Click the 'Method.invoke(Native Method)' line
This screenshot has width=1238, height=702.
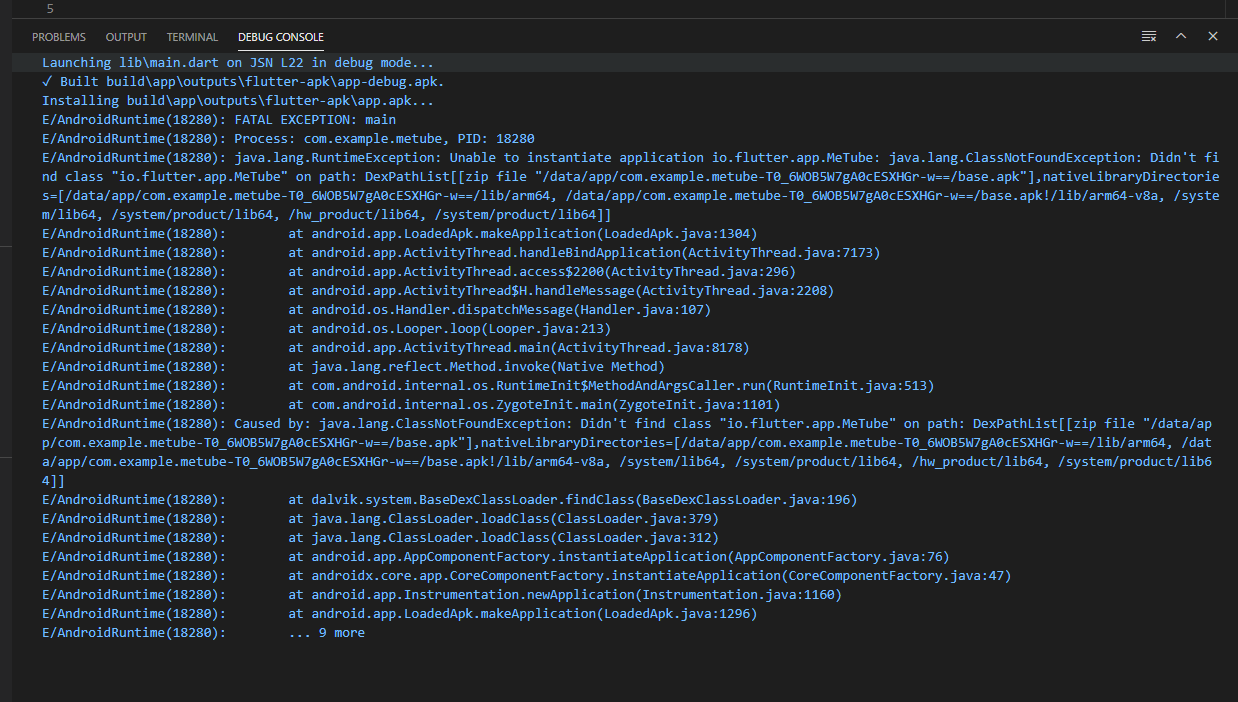tap(353, 366)
